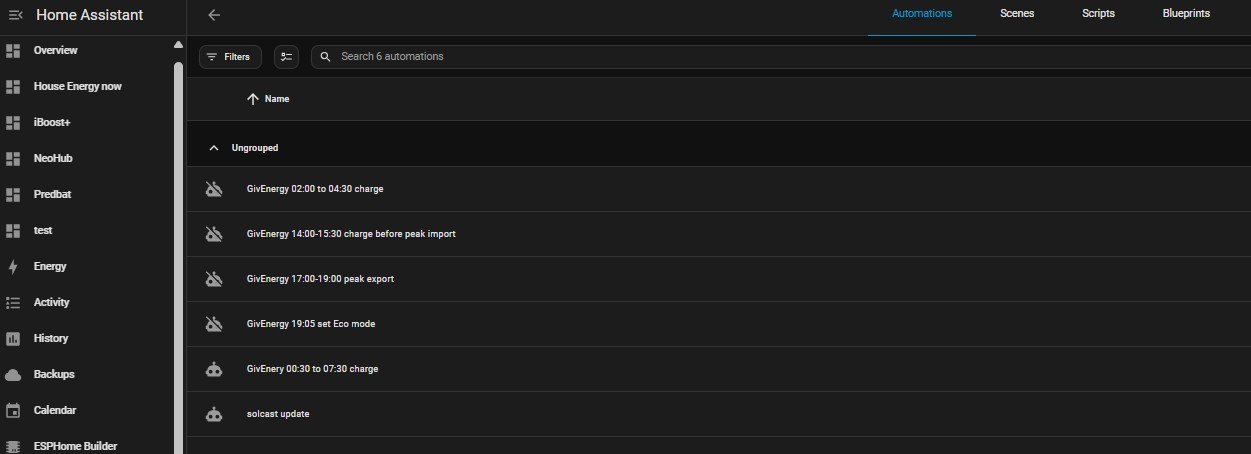Viewport: 1251px width, 454px height.
Task: Click the disabled robot icon for GivEnergy 02:00 automation
Action: (x=214, y=189)
